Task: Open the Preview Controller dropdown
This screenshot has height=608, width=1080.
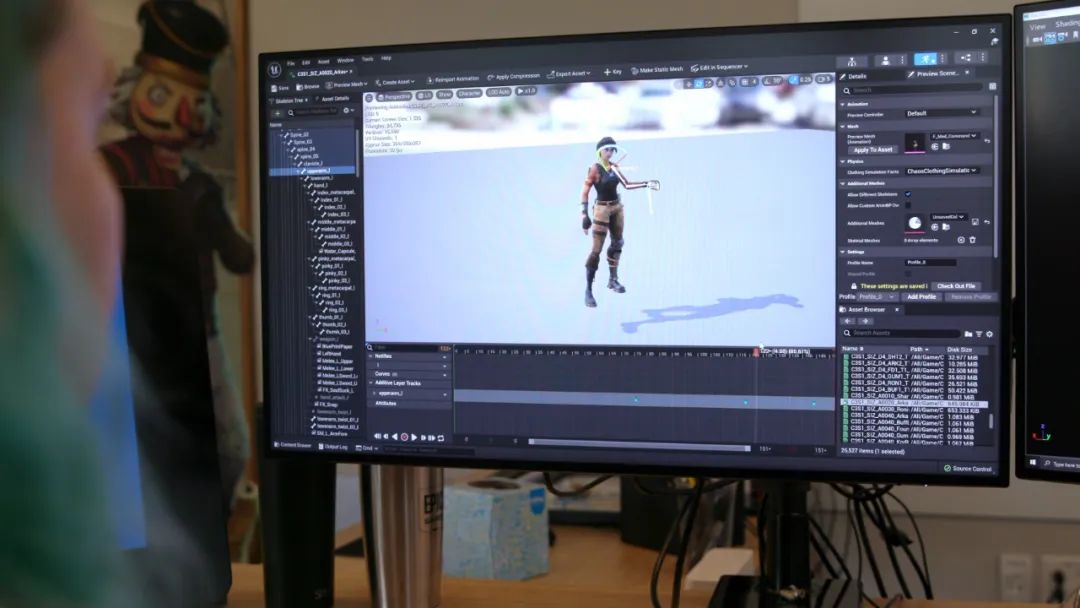Action: click(x=941, y=113)
